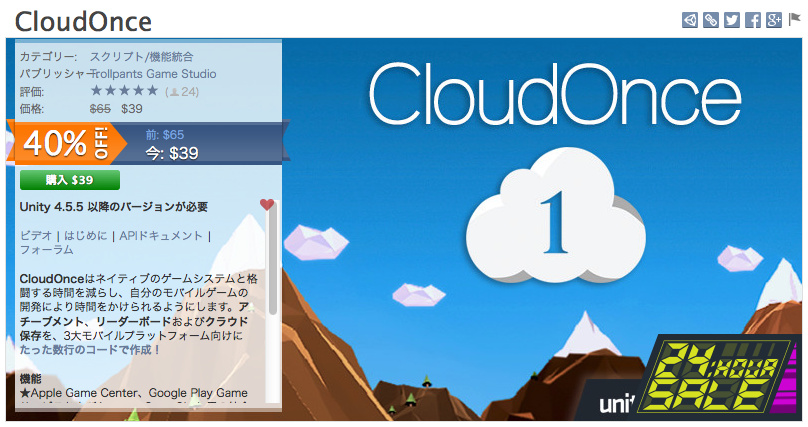Image resolution: width=808 pixels, height=427 pixels.
Task: Report asset with the flag icon
Action: tap(794, 20)
